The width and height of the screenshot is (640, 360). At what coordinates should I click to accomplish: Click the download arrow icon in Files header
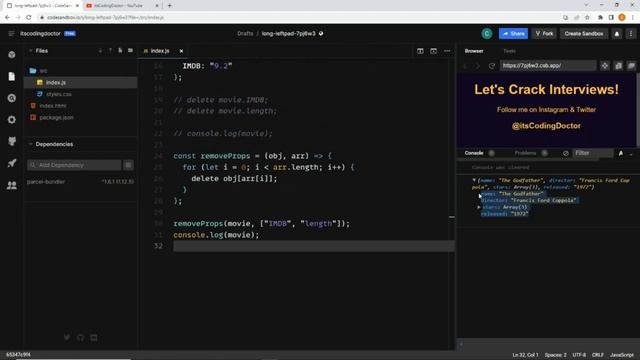(x=100, y=51)
